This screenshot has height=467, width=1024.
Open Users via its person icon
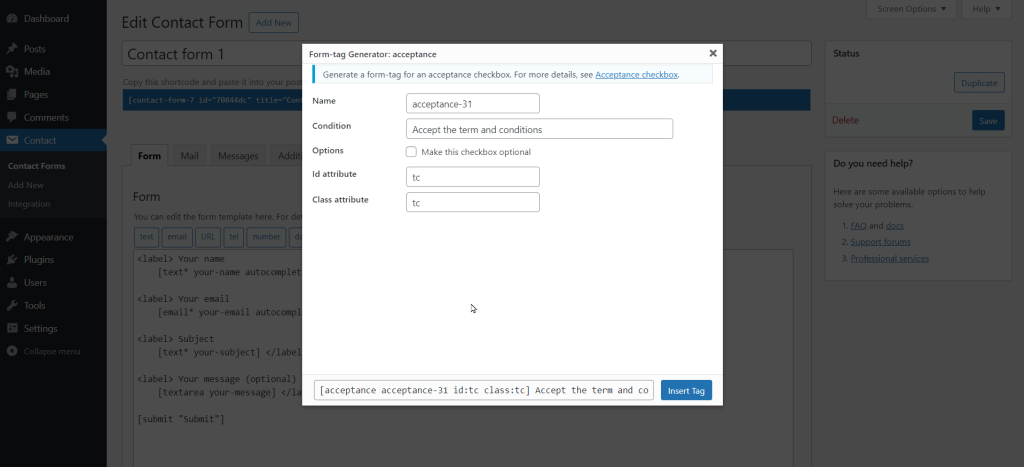point(11,283)
